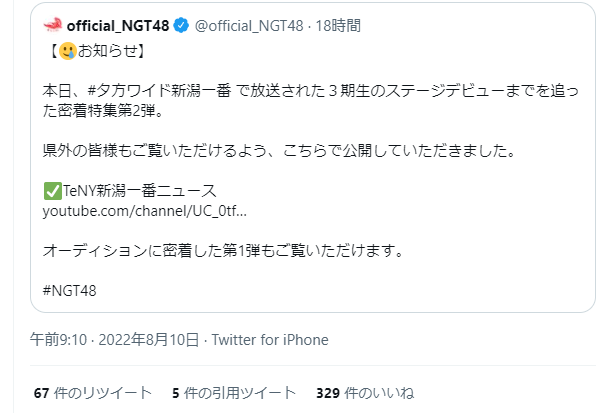Open the official_NGT48 display name

click(118, 26)
